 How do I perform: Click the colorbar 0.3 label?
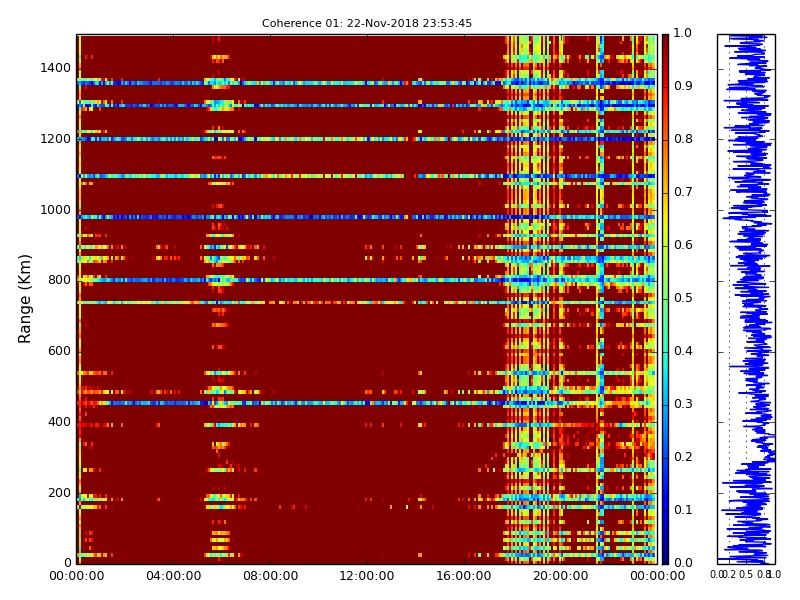pos(683,404)
